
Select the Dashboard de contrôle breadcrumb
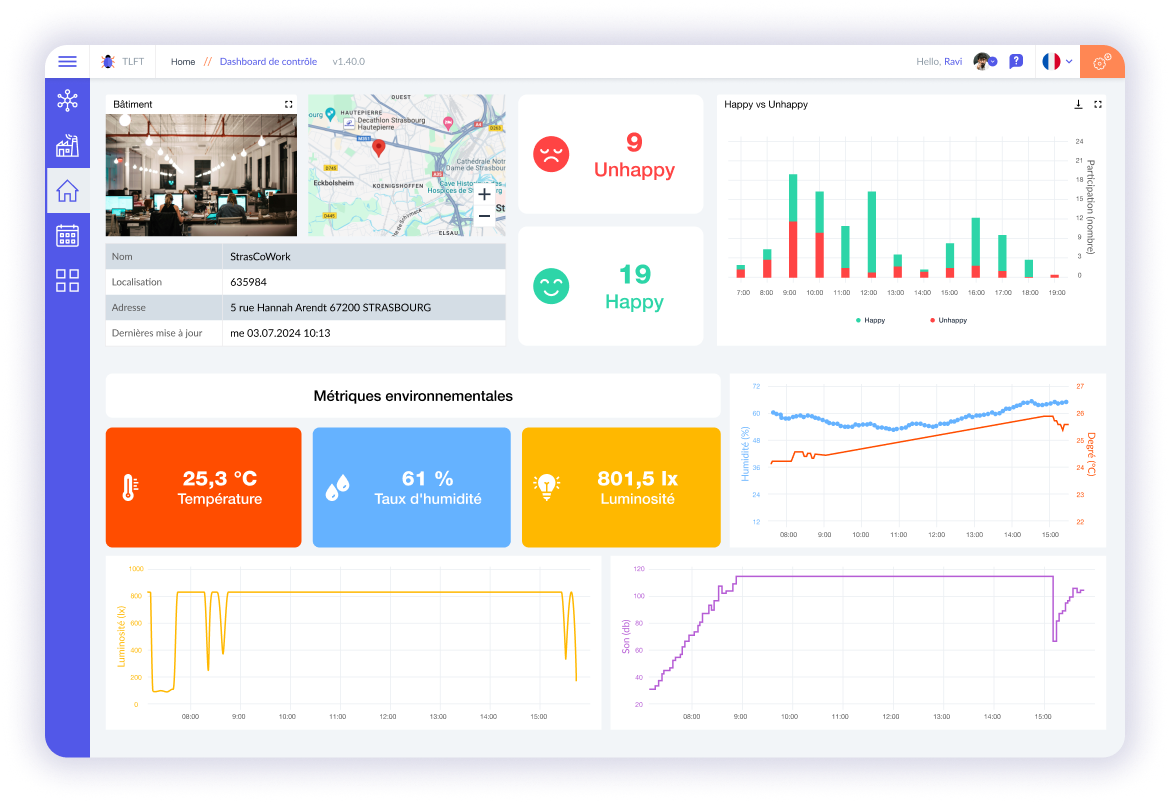coord(268,61)
